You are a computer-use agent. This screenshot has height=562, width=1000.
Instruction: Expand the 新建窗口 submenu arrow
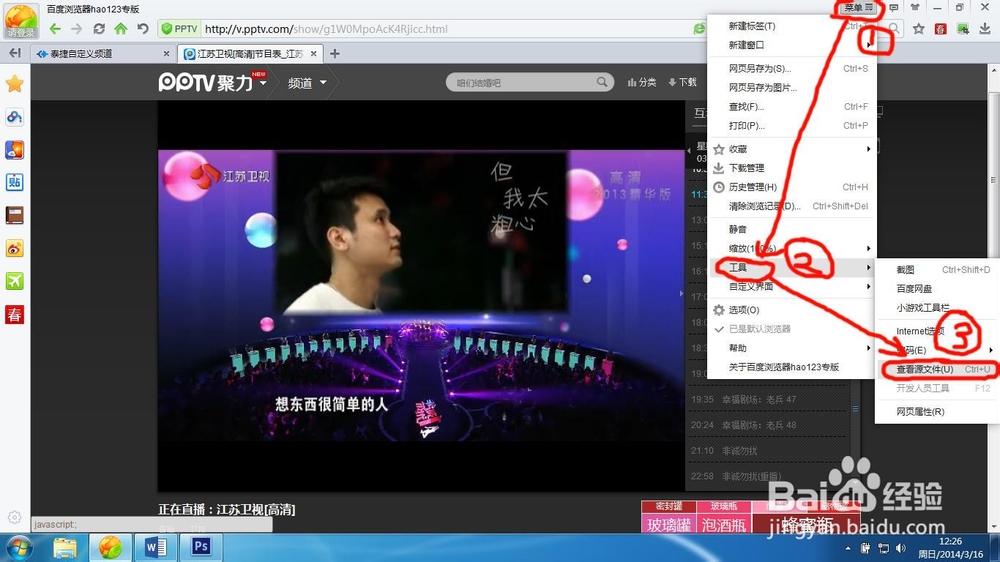tap(868, 45)
